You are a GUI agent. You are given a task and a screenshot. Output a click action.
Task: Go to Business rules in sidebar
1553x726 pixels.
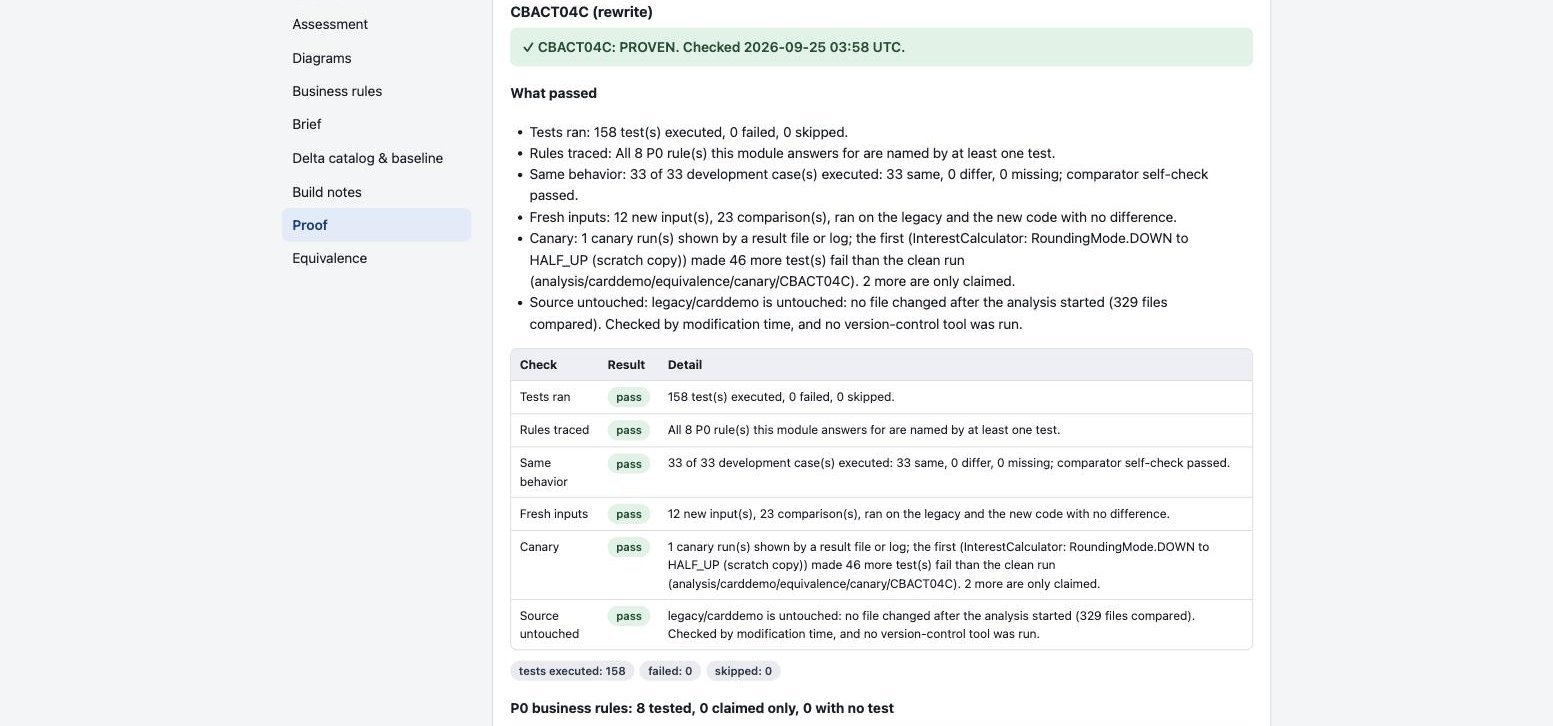tap(376, 91)
